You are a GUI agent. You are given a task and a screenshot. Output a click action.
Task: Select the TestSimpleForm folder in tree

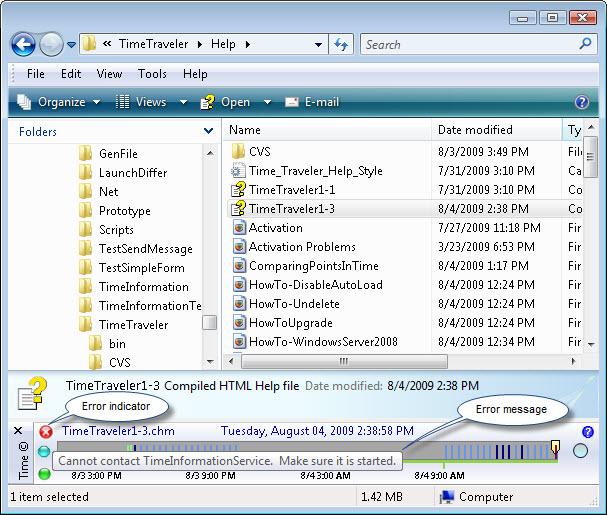132,268
